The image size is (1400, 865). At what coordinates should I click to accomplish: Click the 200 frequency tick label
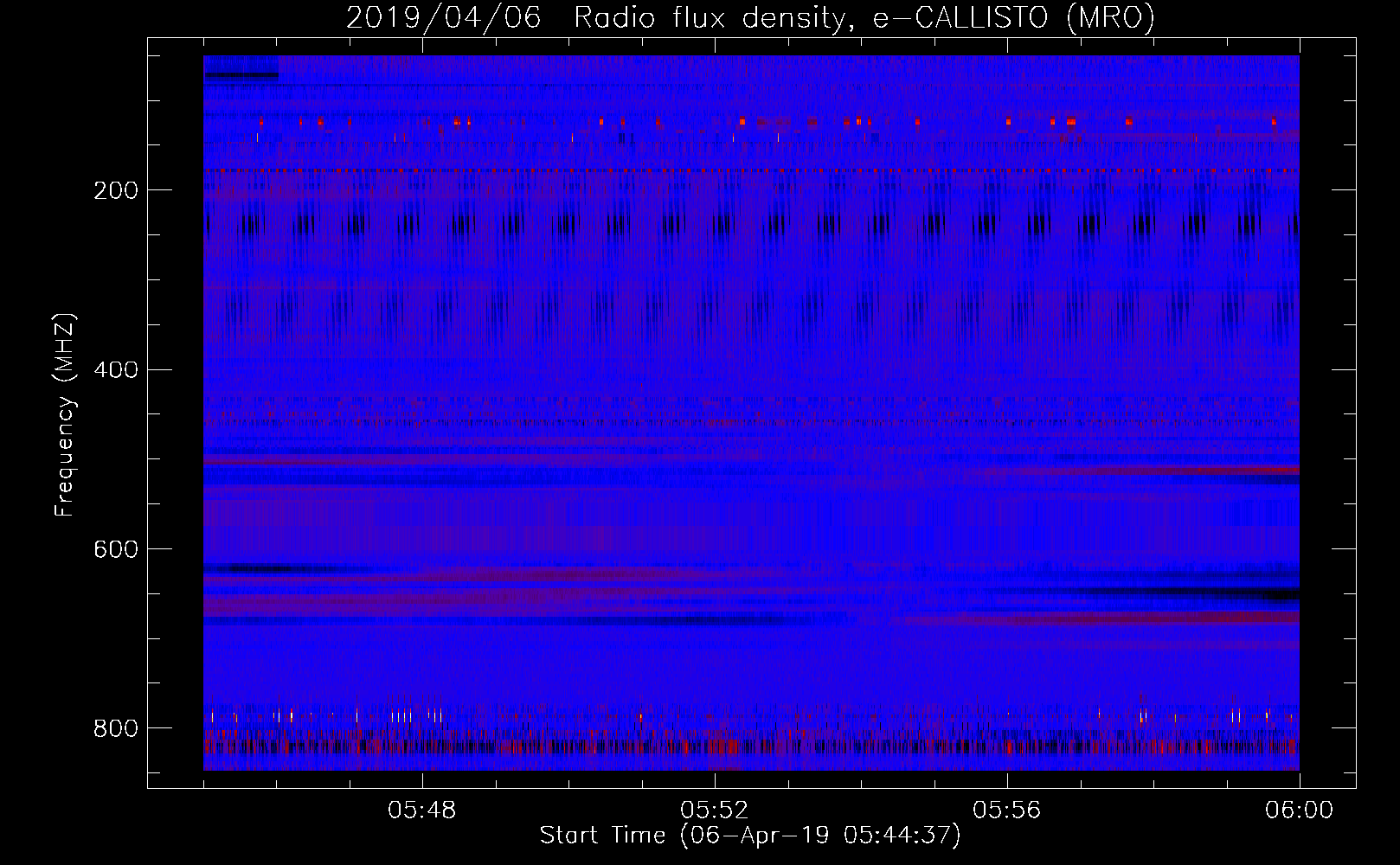coord(116,191)
